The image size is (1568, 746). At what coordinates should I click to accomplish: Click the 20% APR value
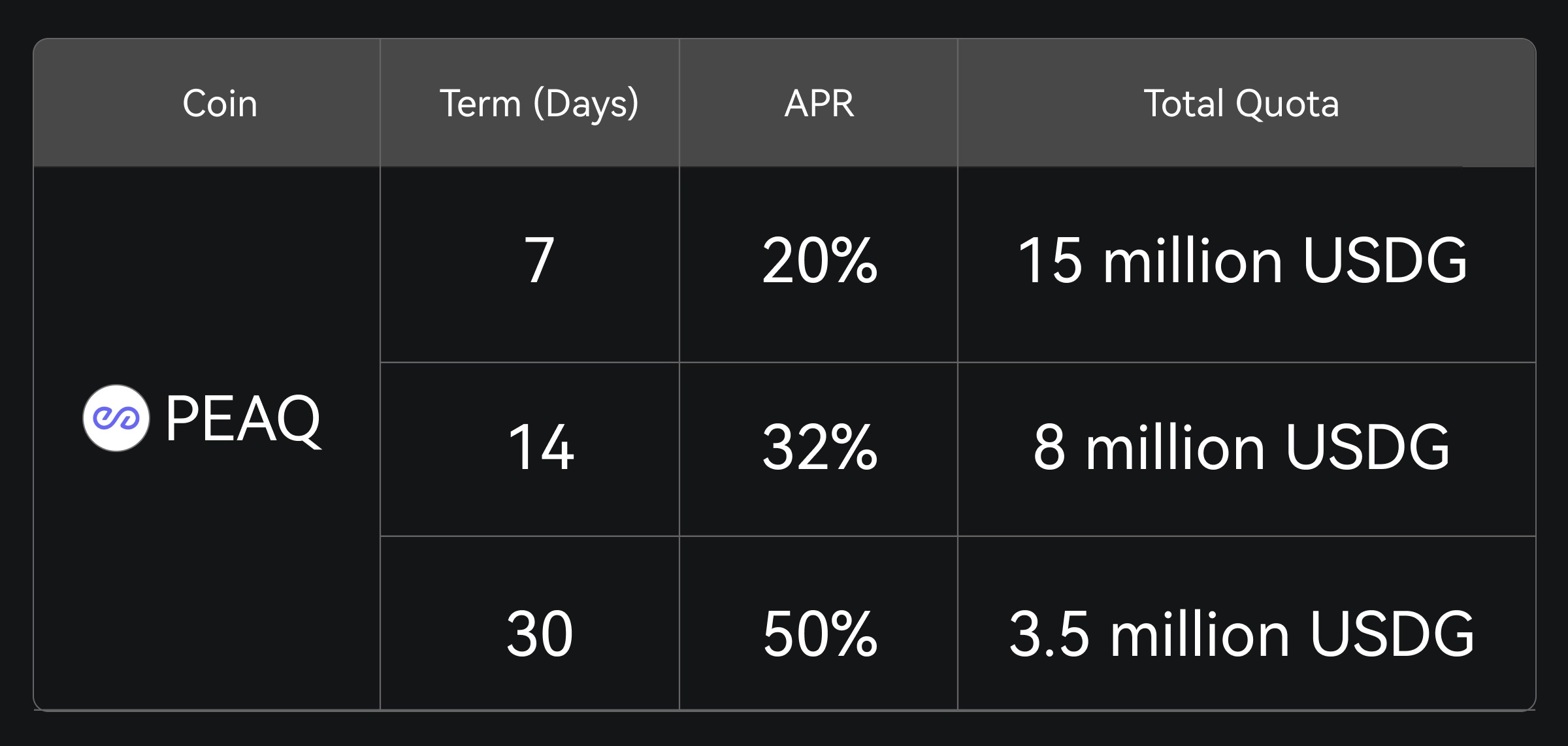pos(820,261)
